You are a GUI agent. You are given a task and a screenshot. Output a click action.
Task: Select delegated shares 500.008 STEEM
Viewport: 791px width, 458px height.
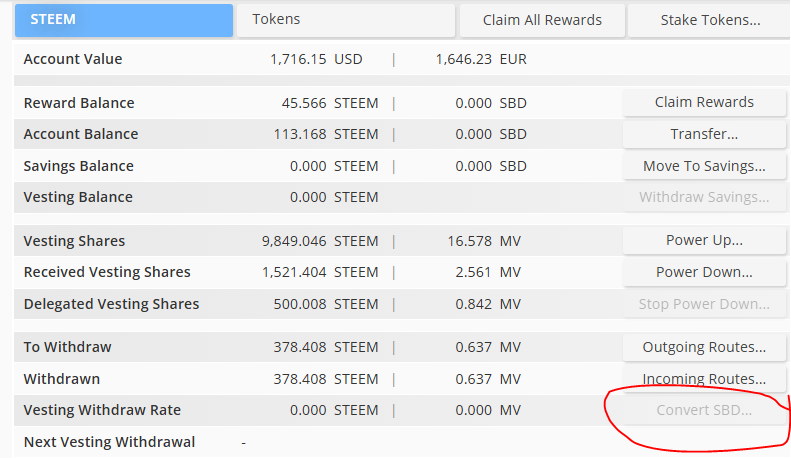point(326,304)
